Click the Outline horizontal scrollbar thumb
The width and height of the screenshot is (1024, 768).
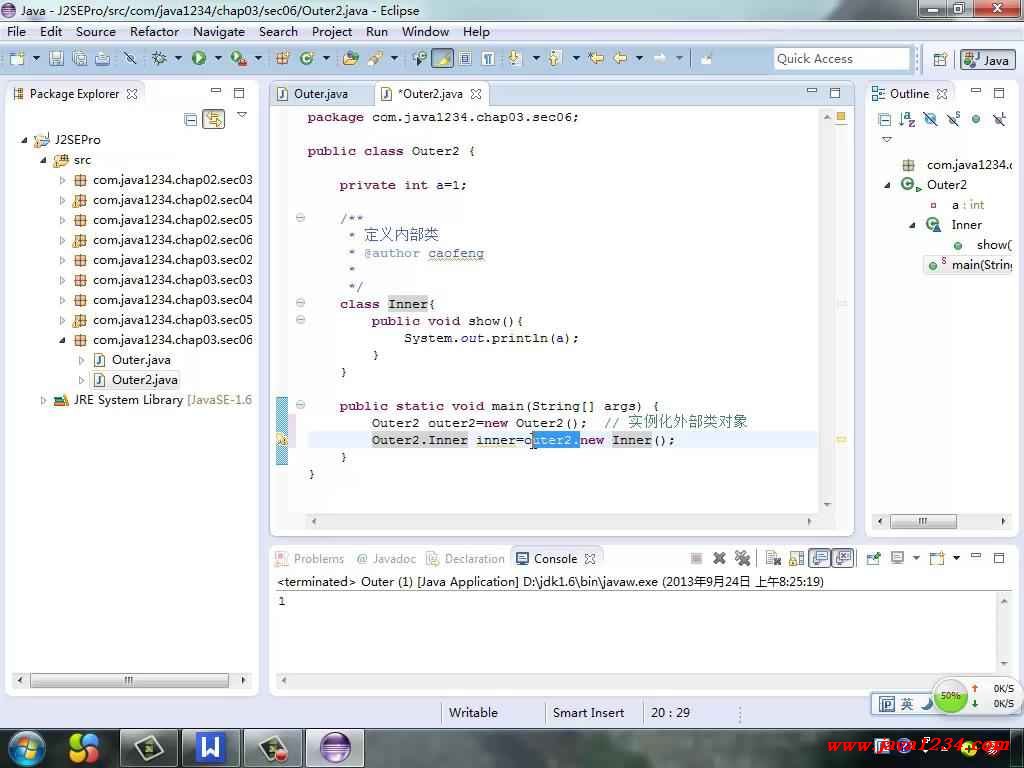[x=923, y=521]
